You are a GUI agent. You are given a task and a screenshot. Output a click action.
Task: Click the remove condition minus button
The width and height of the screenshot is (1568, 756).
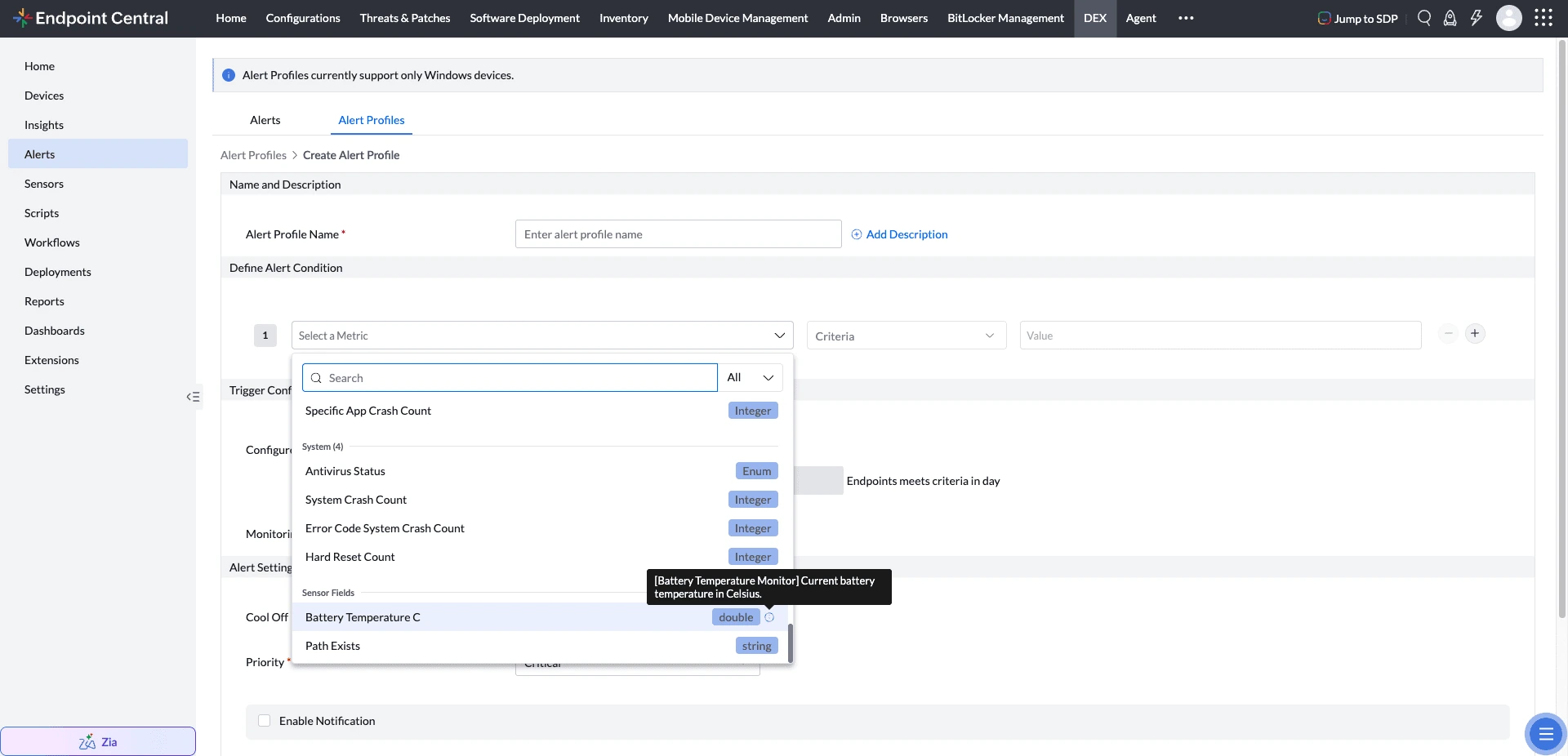click(1448, 333)
